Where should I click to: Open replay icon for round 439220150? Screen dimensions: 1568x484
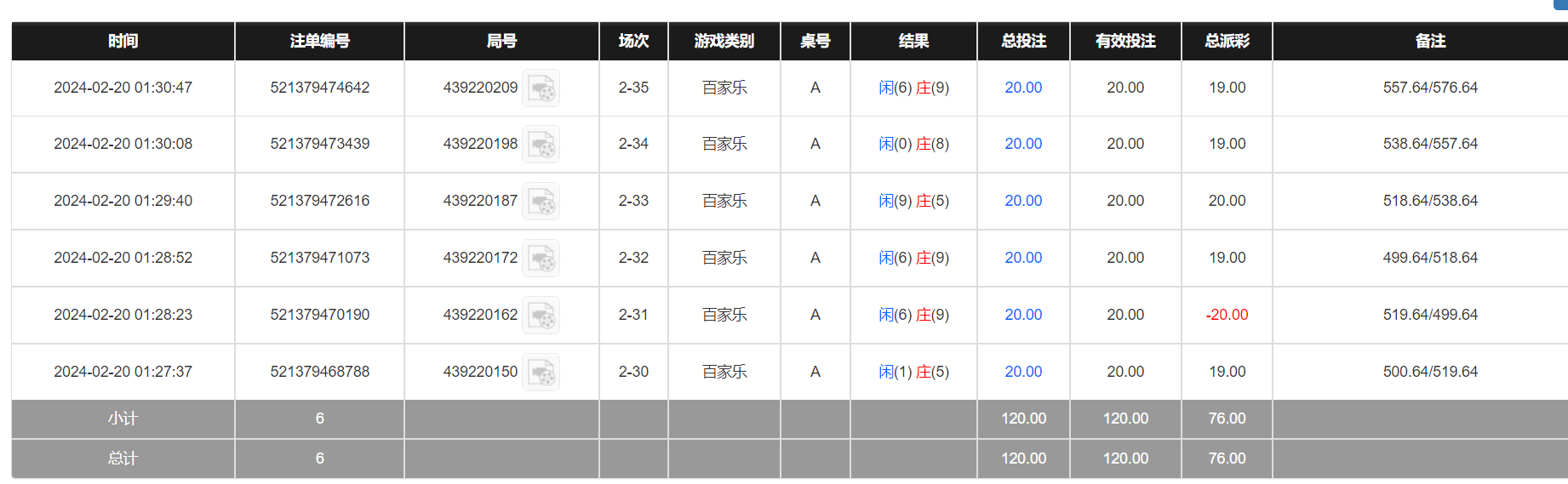pos(541,373)
